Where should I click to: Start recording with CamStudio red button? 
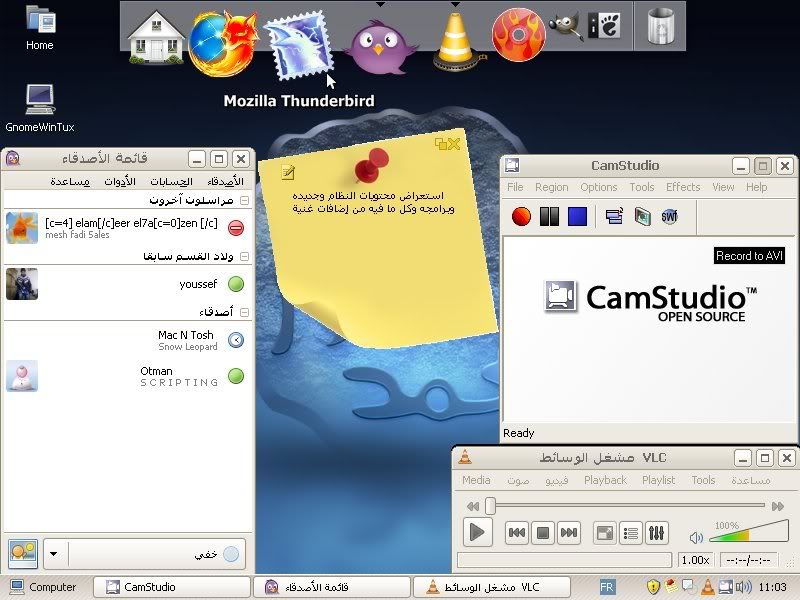(x=521, y=216)
